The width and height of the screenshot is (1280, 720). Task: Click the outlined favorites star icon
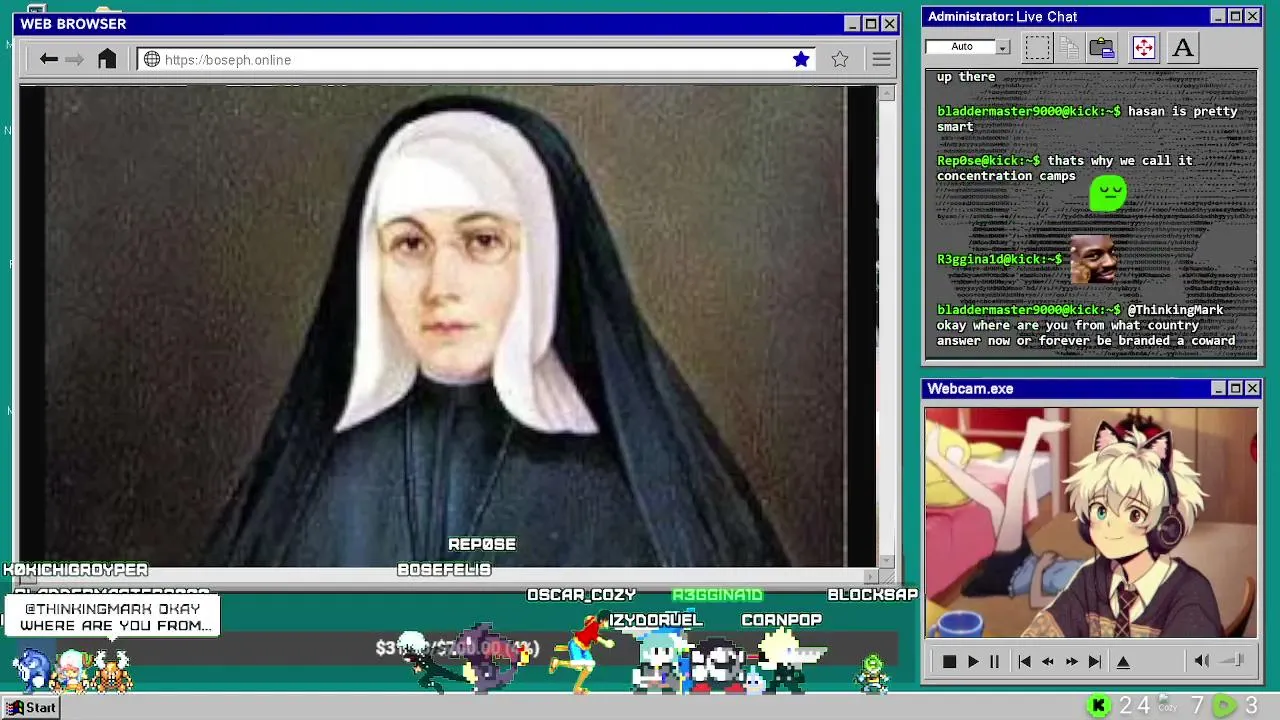click(840, 60)
